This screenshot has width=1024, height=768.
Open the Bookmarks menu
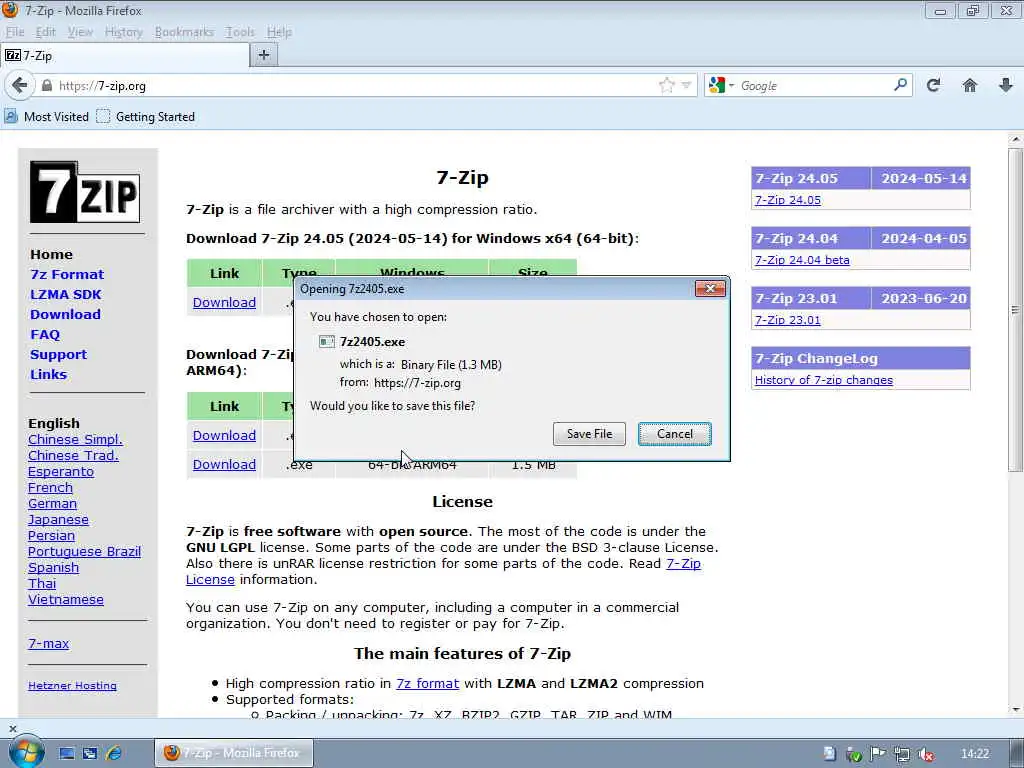(184, 32)
